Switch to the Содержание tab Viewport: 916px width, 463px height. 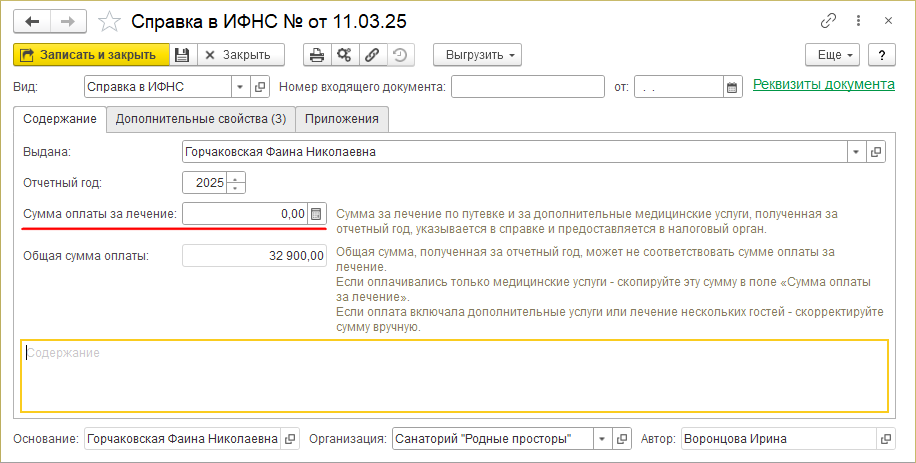point(60,119)
